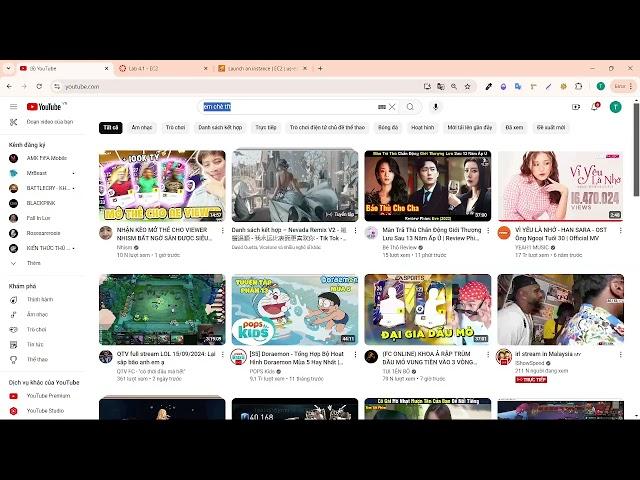
Task: Expand more subscriptions with Thêm chevron
Action: point(13,263)
